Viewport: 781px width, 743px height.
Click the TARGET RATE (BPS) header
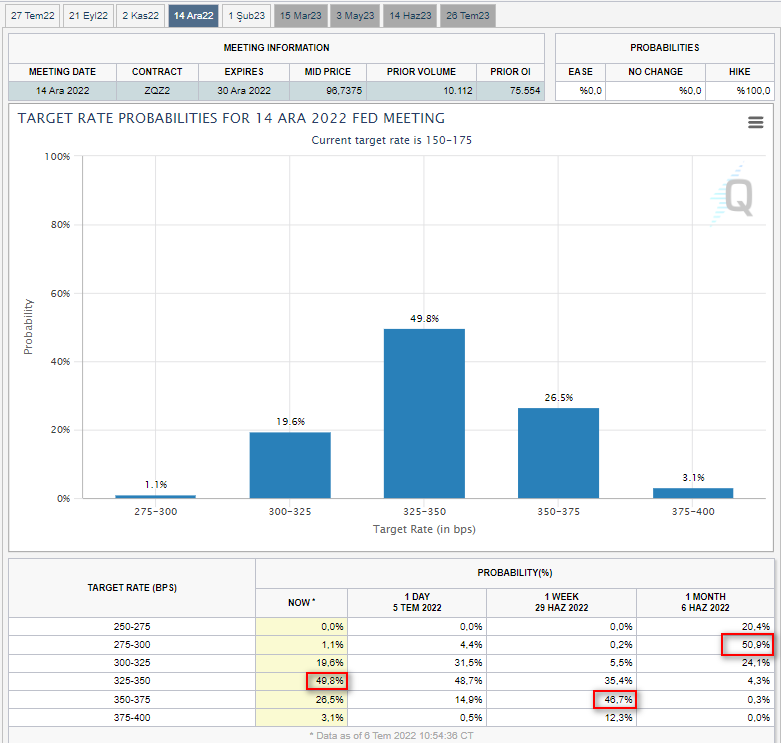coord(132,588)
